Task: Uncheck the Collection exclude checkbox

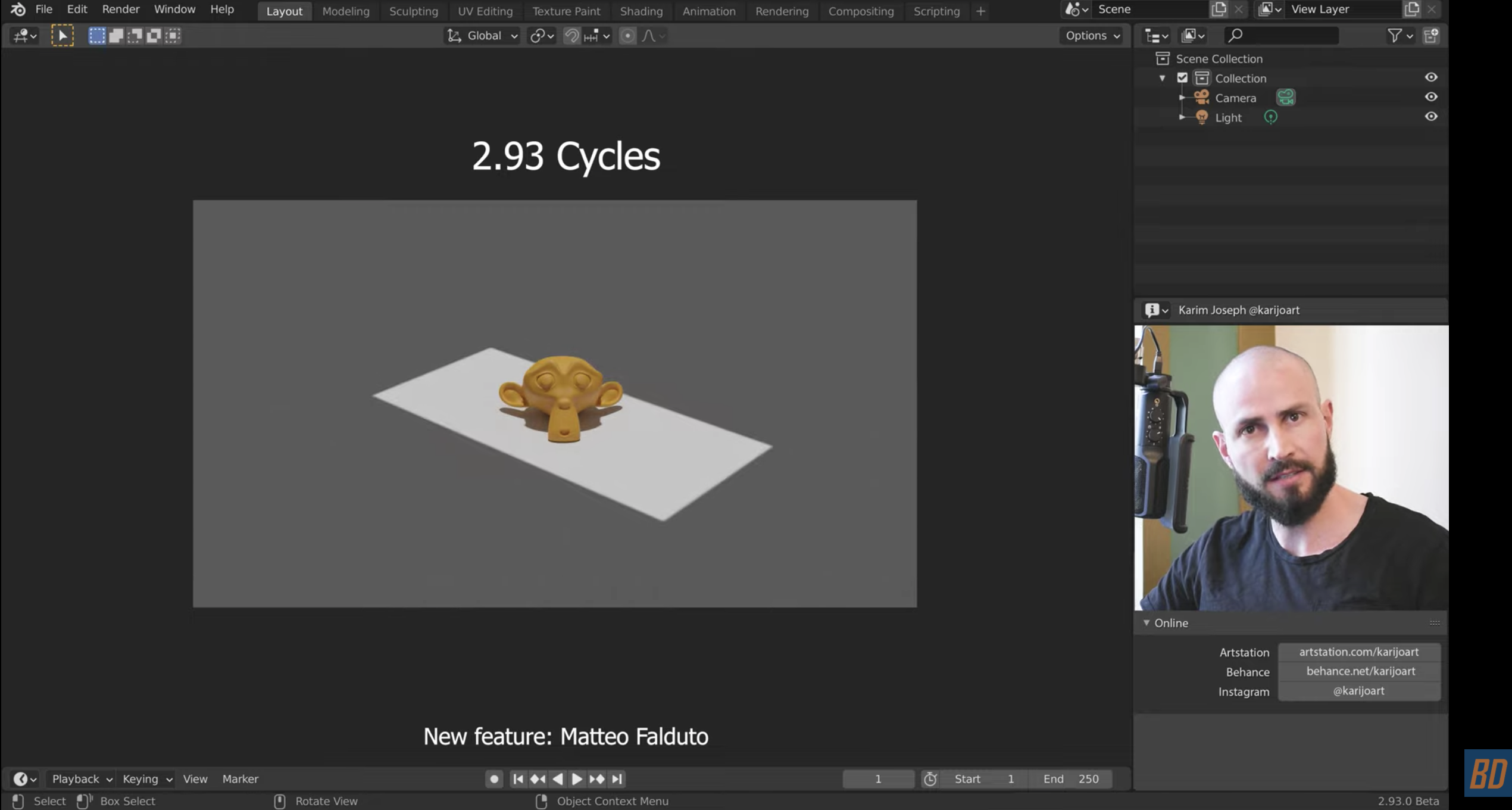Action: [1182, 78]
